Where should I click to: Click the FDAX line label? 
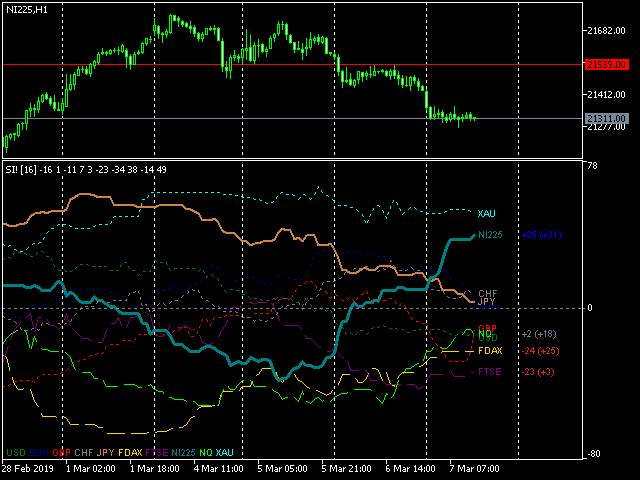(490, 351)
